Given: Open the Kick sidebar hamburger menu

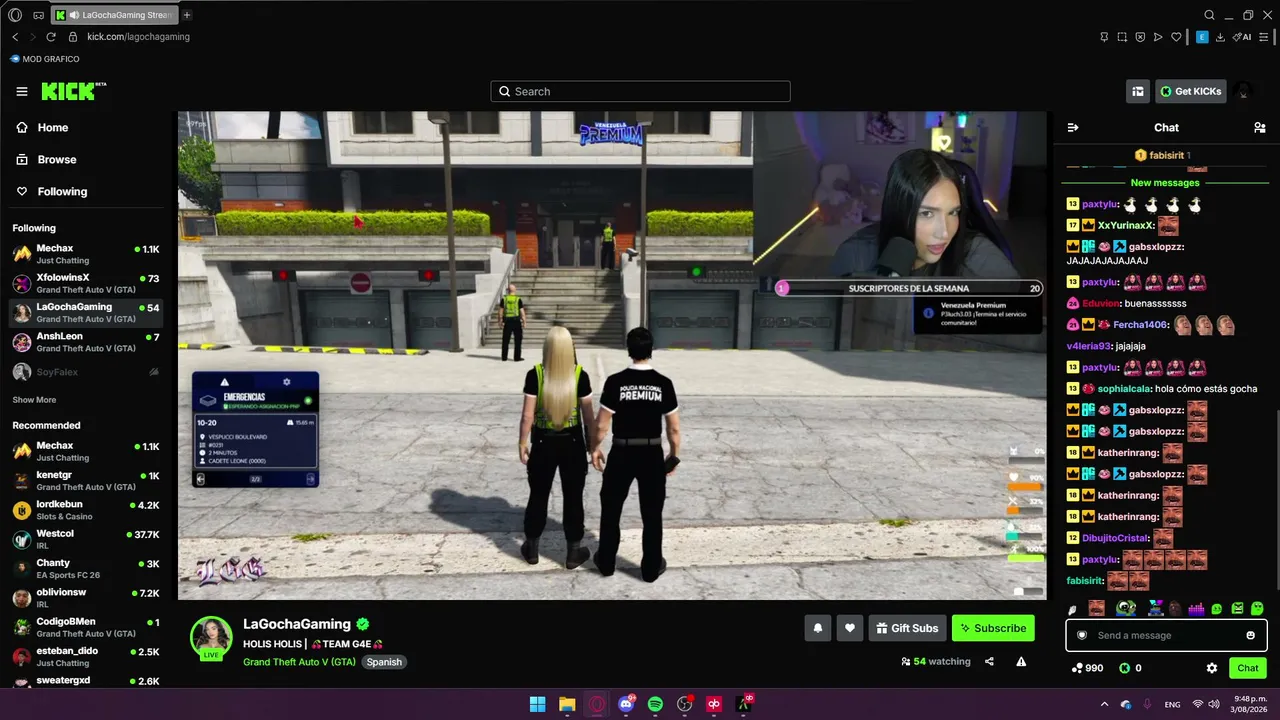Looking at the screenshot, I should click(22, 91).
